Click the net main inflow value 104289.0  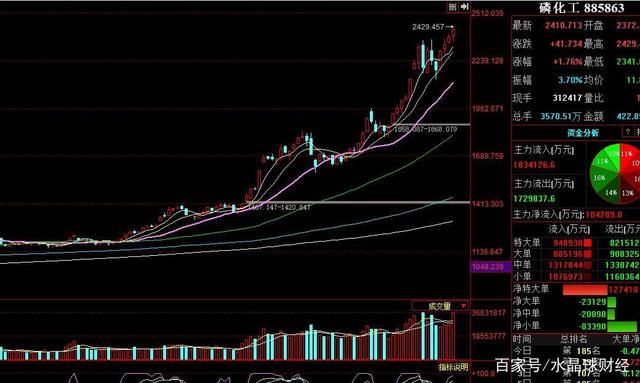[x=604, y=215]
